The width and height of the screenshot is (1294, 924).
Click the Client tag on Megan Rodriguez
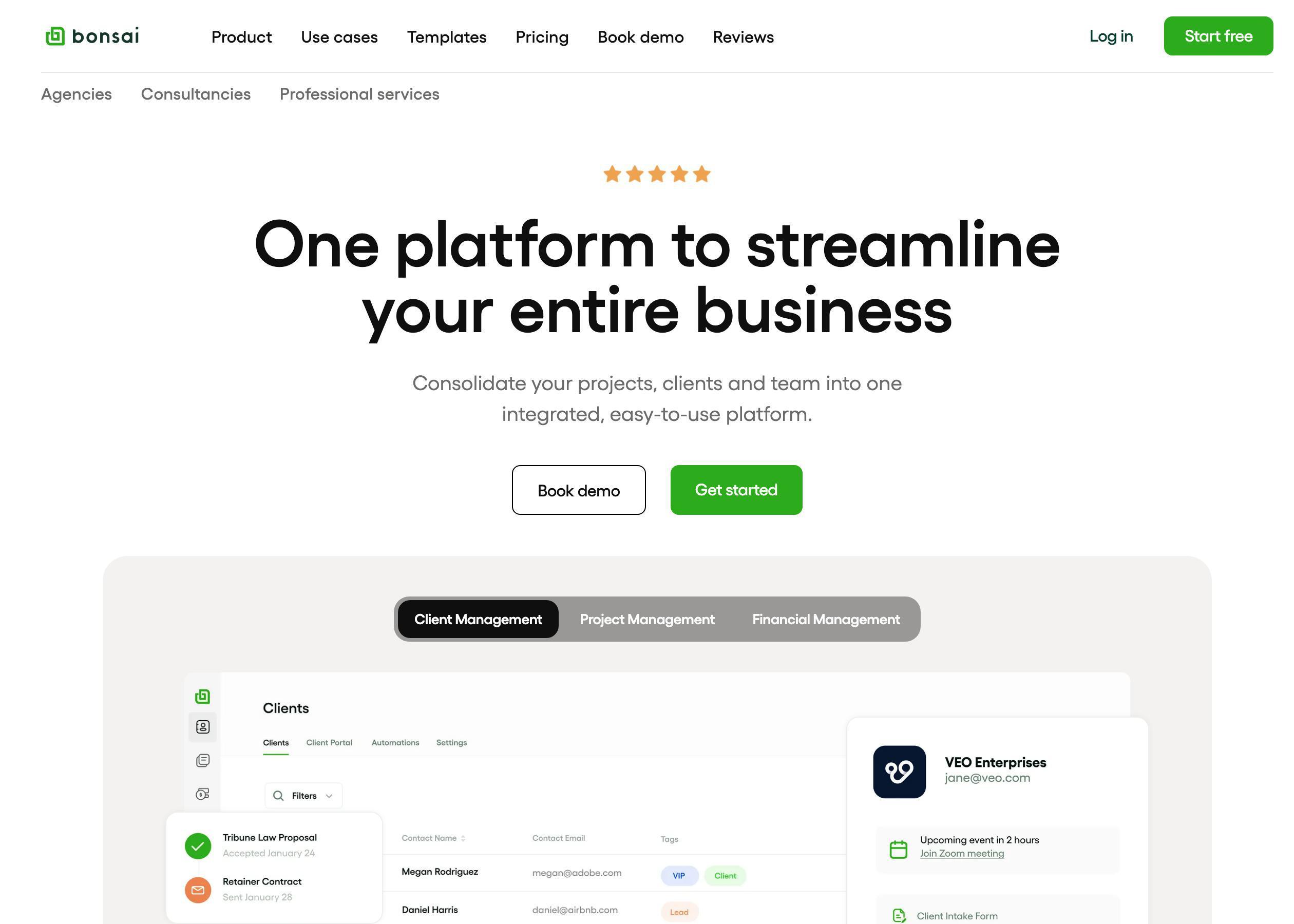(724, 876)
